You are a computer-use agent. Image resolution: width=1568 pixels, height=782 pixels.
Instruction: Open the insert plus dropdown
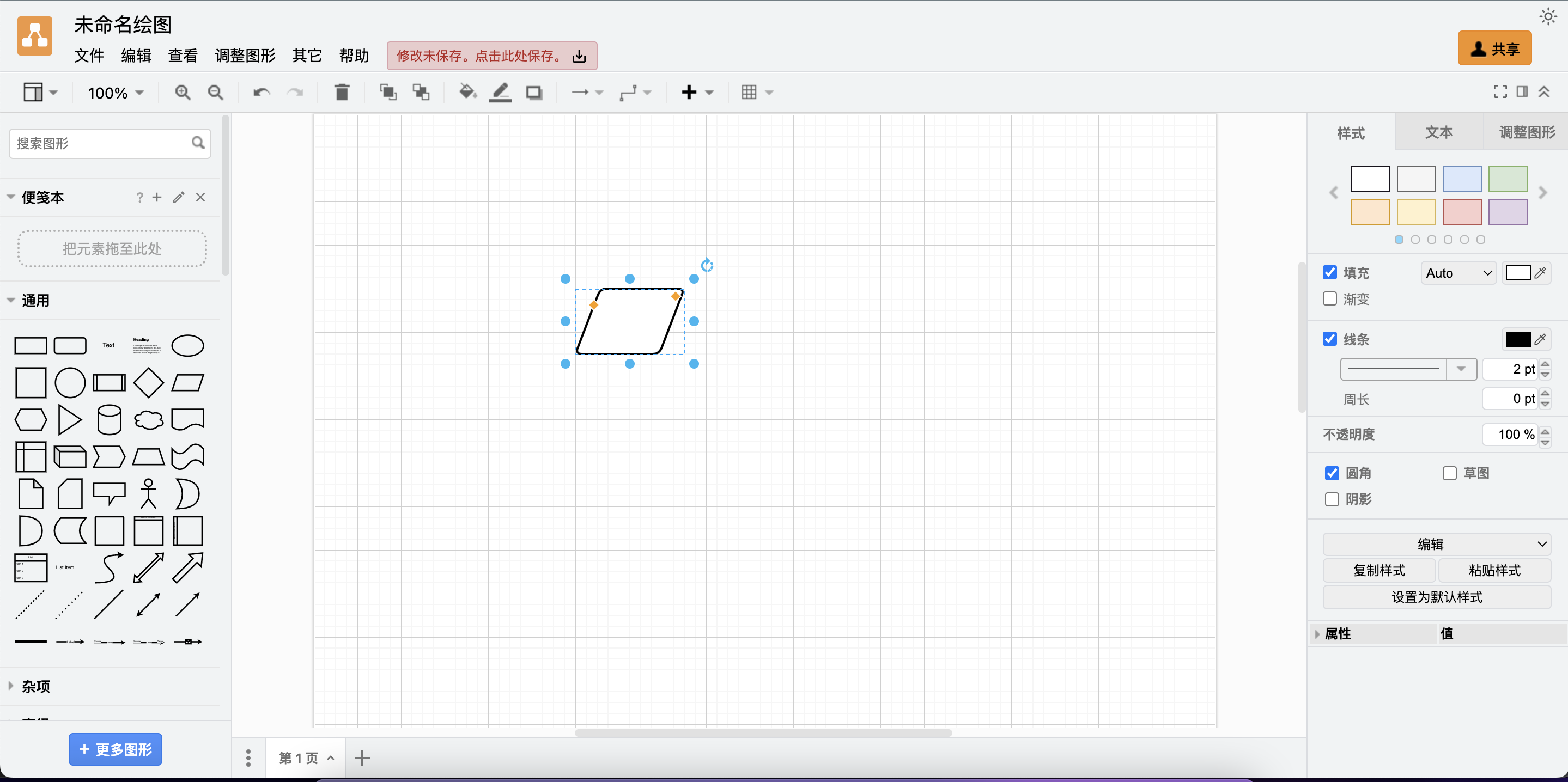click(697, 93)
